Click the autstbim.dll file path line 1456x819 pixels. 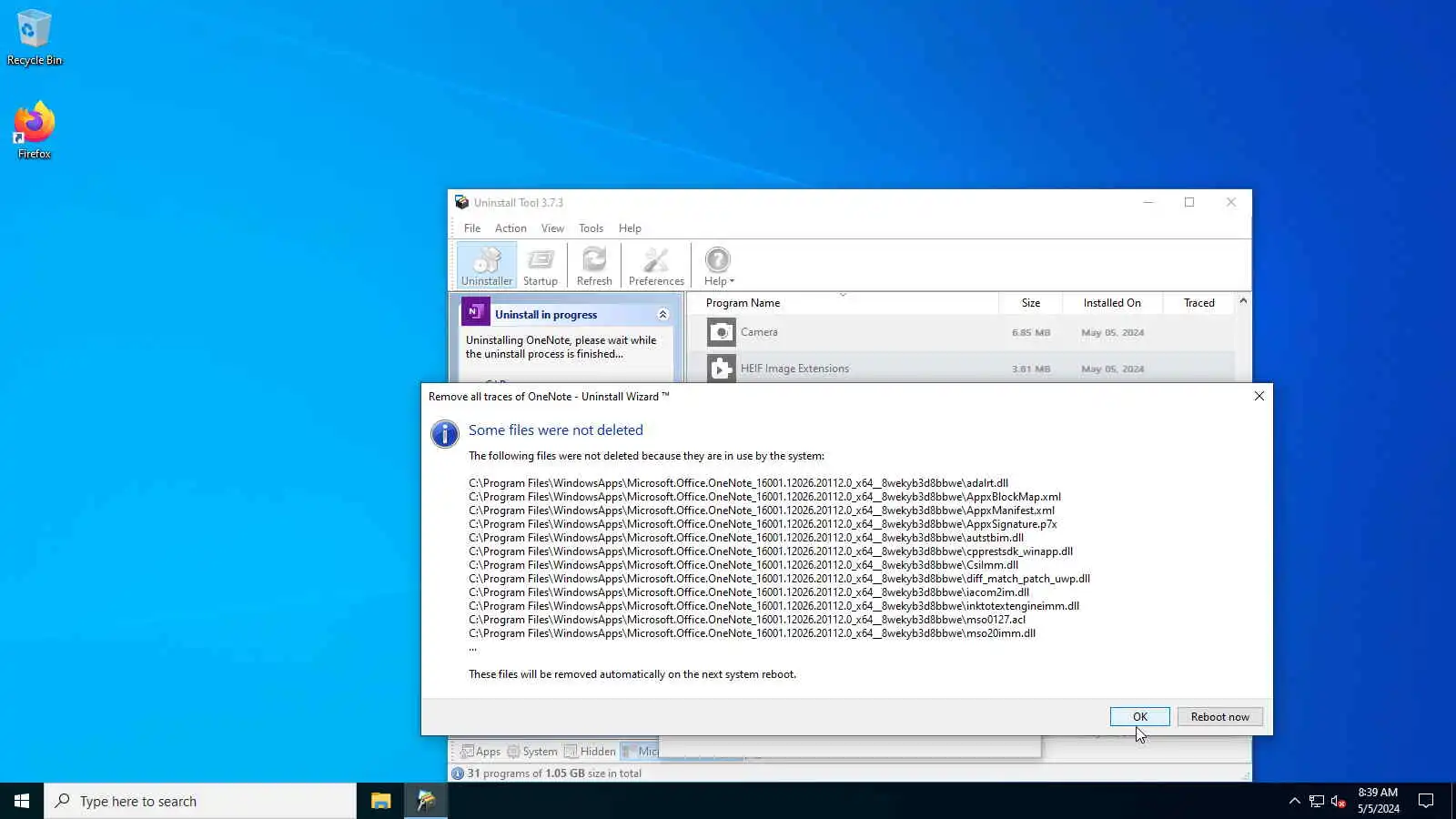[746, 538]
